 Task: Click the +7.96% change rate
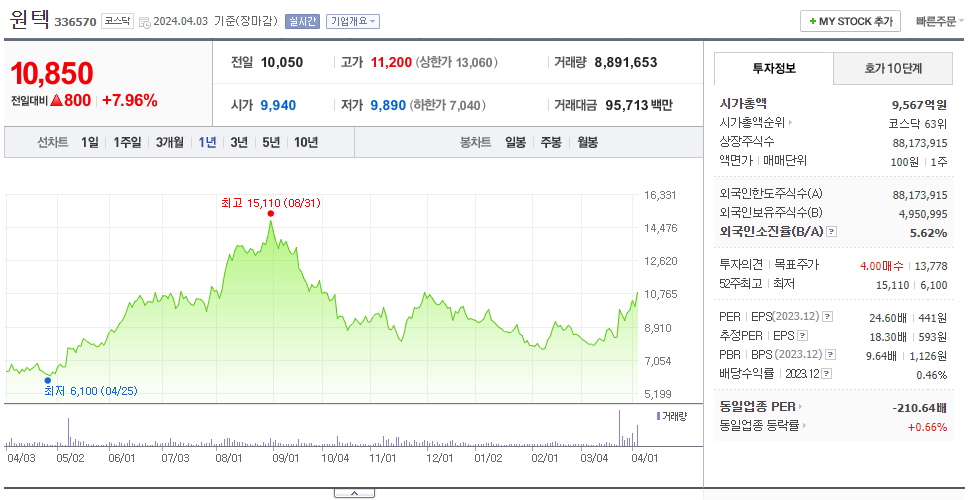[130, 101]
